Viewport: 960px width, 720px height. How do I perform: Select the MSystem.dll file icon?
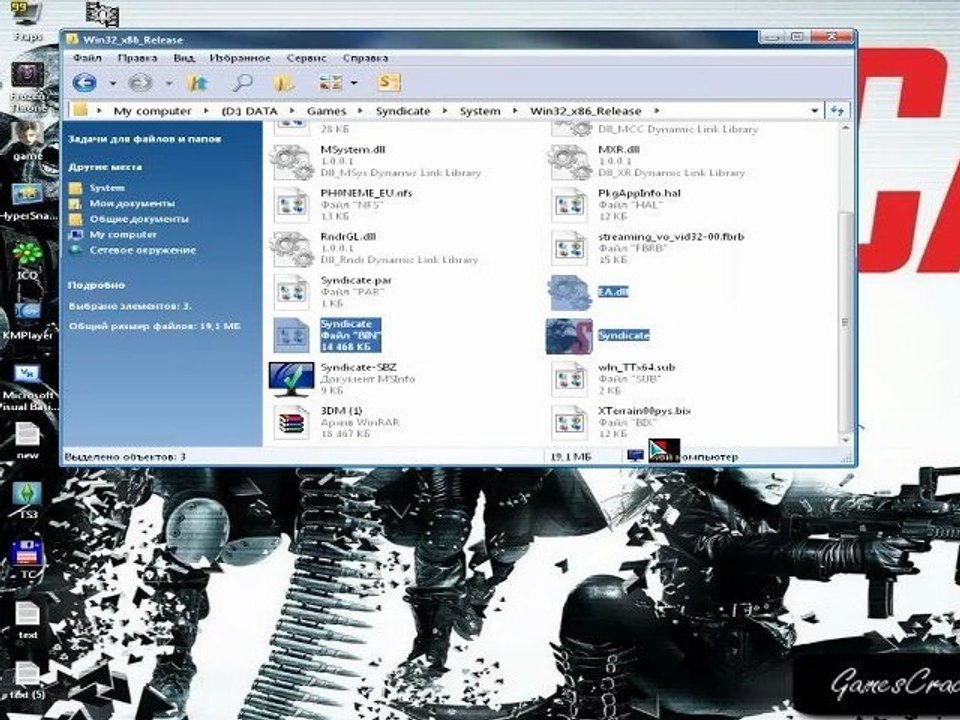292,162
